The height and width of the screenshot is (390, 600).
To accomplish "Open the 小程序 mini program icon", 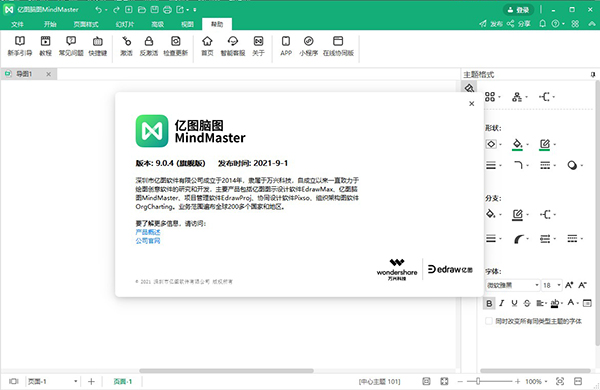I will (308, 46).
